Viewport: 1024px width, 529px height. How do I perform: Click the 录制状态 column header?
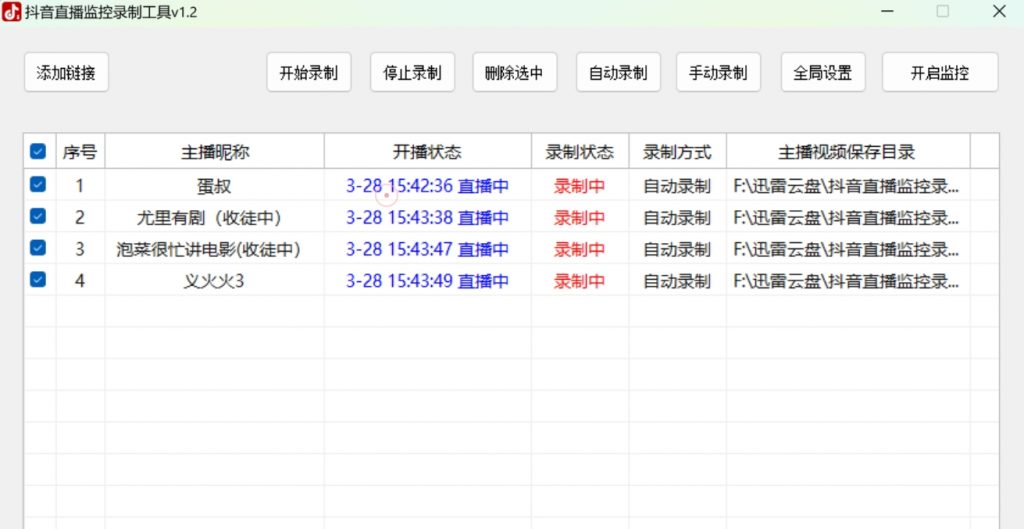(x=580, y=152)
